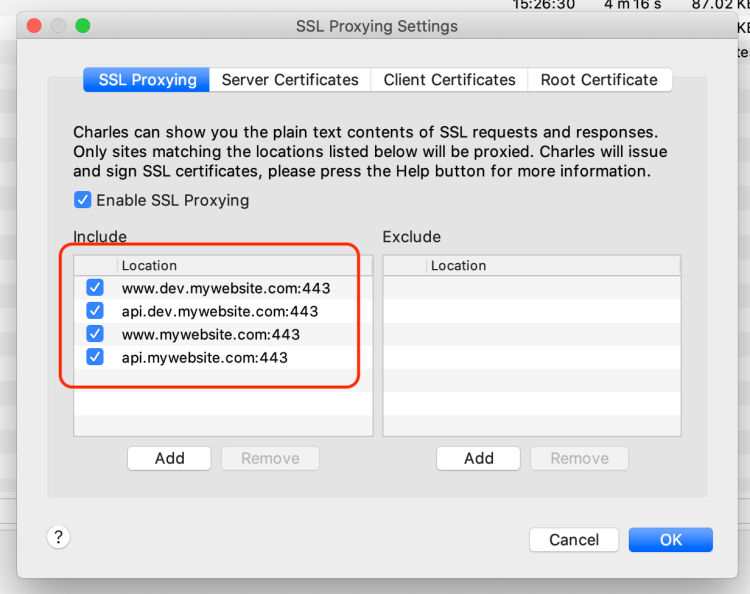Switch to the Server Certificates tab

(290, 80)
